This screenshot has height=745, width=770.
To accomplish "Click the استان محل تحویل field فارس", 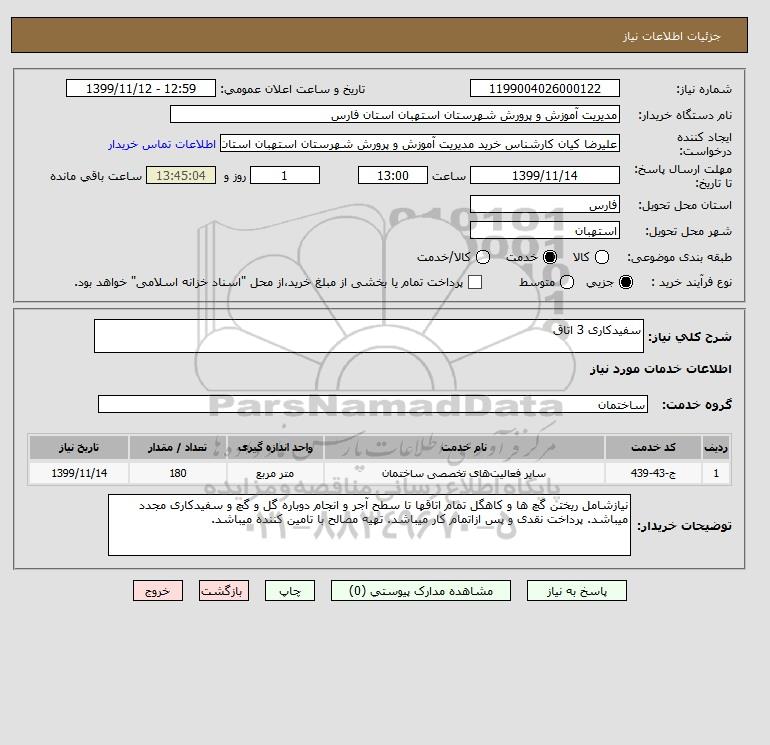I will (x=545, y=204).
